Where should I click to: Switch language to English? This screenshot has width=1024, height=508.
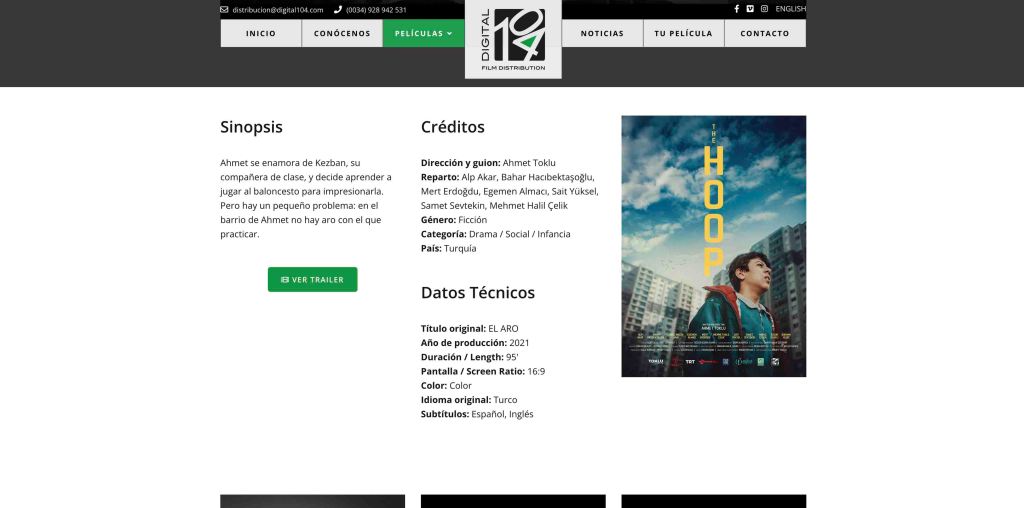coord(790,9)
